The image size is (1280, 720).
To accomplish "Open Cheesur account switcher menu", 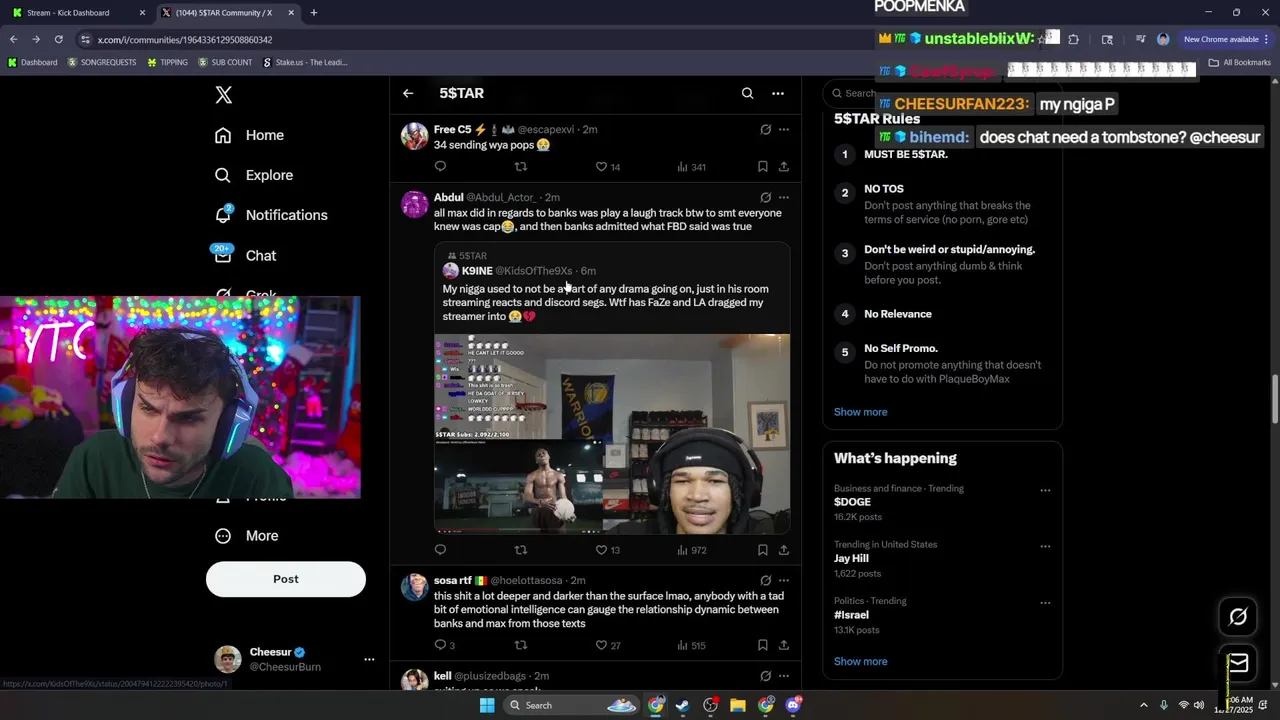I will tap(369, 659).
